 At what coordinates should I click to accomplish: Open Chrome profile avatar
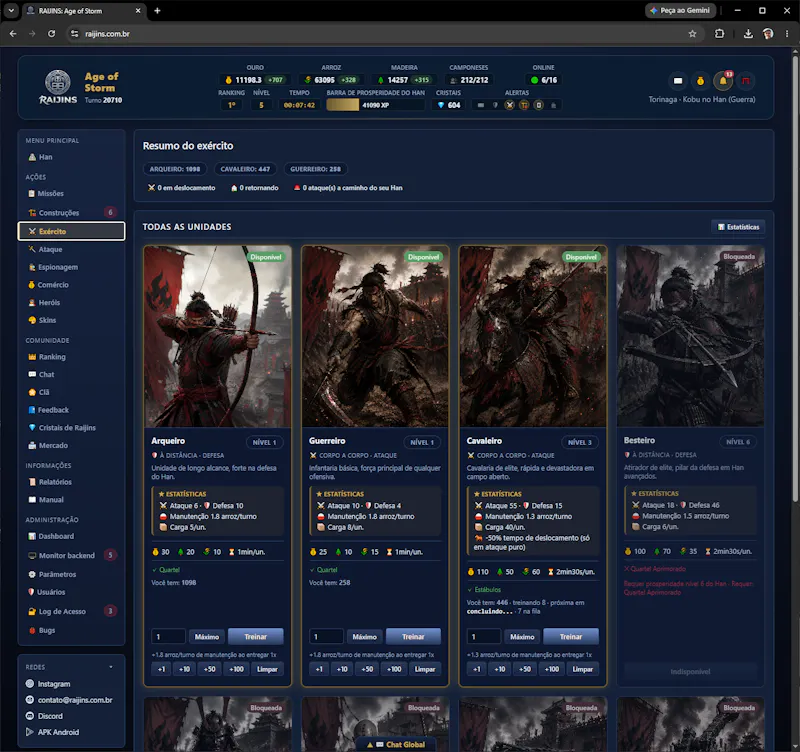[x=768, y=34]
